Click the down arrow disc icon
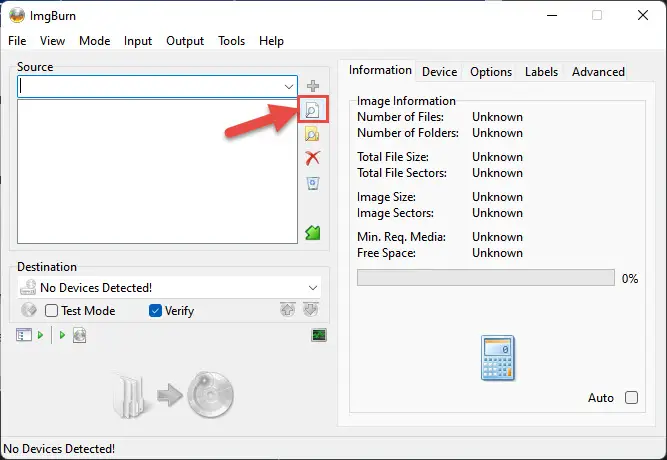Screen dimensions: 667x460 tap(311, 309)
